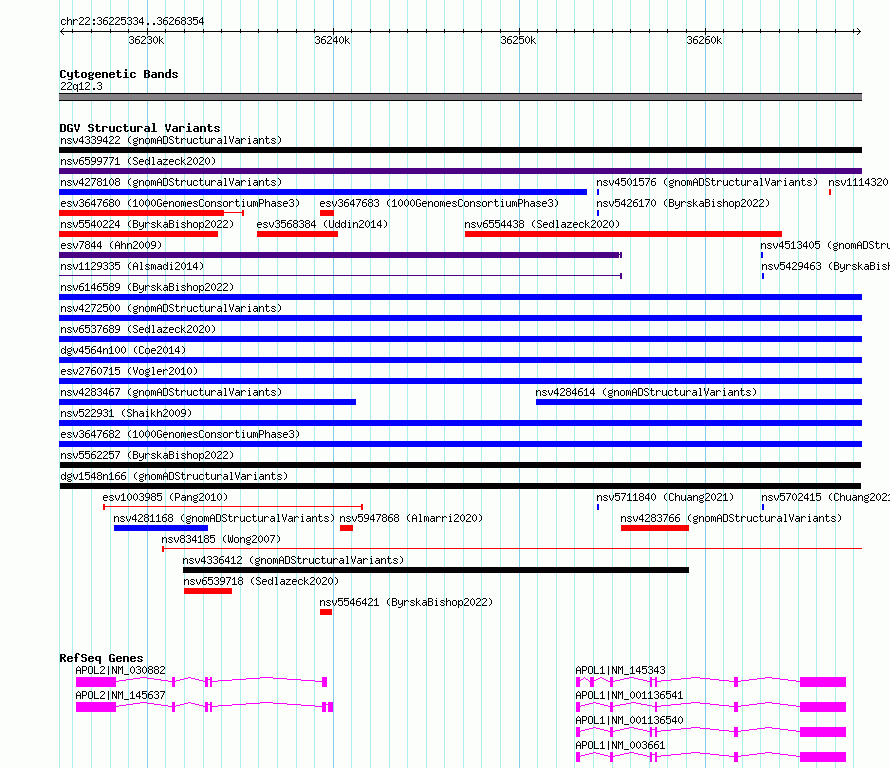Click the nsv5562257 ByrskaBishop2022 label
The height and width of the screenshot is (768, 890).
[x=147, y=455]
